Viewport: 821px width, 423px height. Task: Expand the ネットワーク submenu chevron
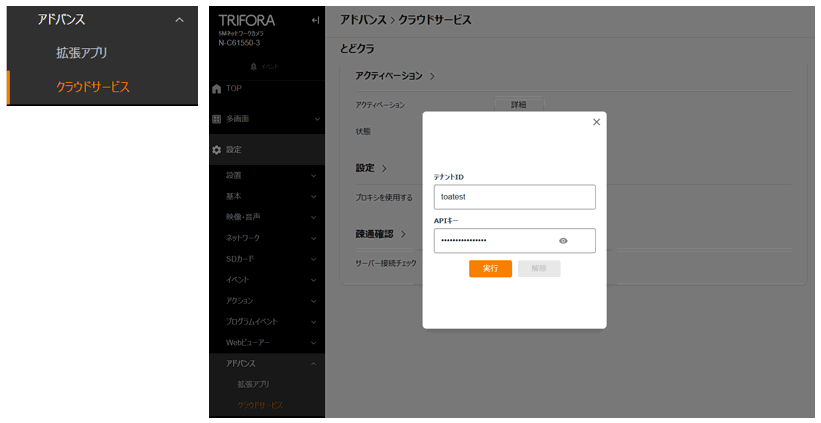tap(314, 239)
